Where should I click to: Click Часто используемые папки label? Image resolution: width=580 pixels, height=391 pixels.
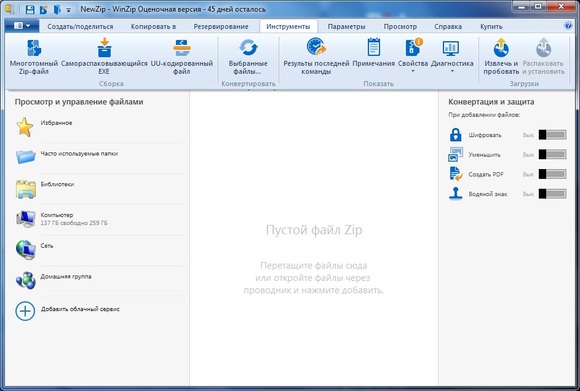(79, 154)
